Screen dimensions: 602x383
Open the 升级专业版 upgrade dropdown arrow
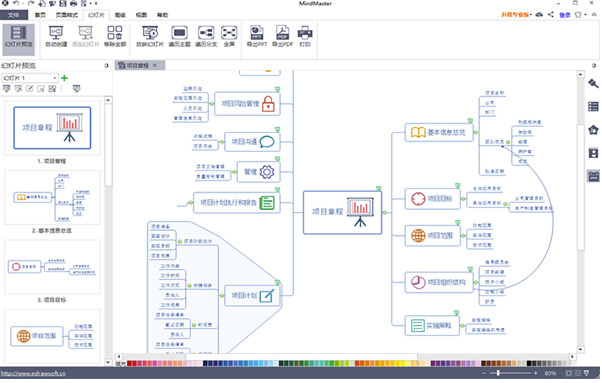531,15
